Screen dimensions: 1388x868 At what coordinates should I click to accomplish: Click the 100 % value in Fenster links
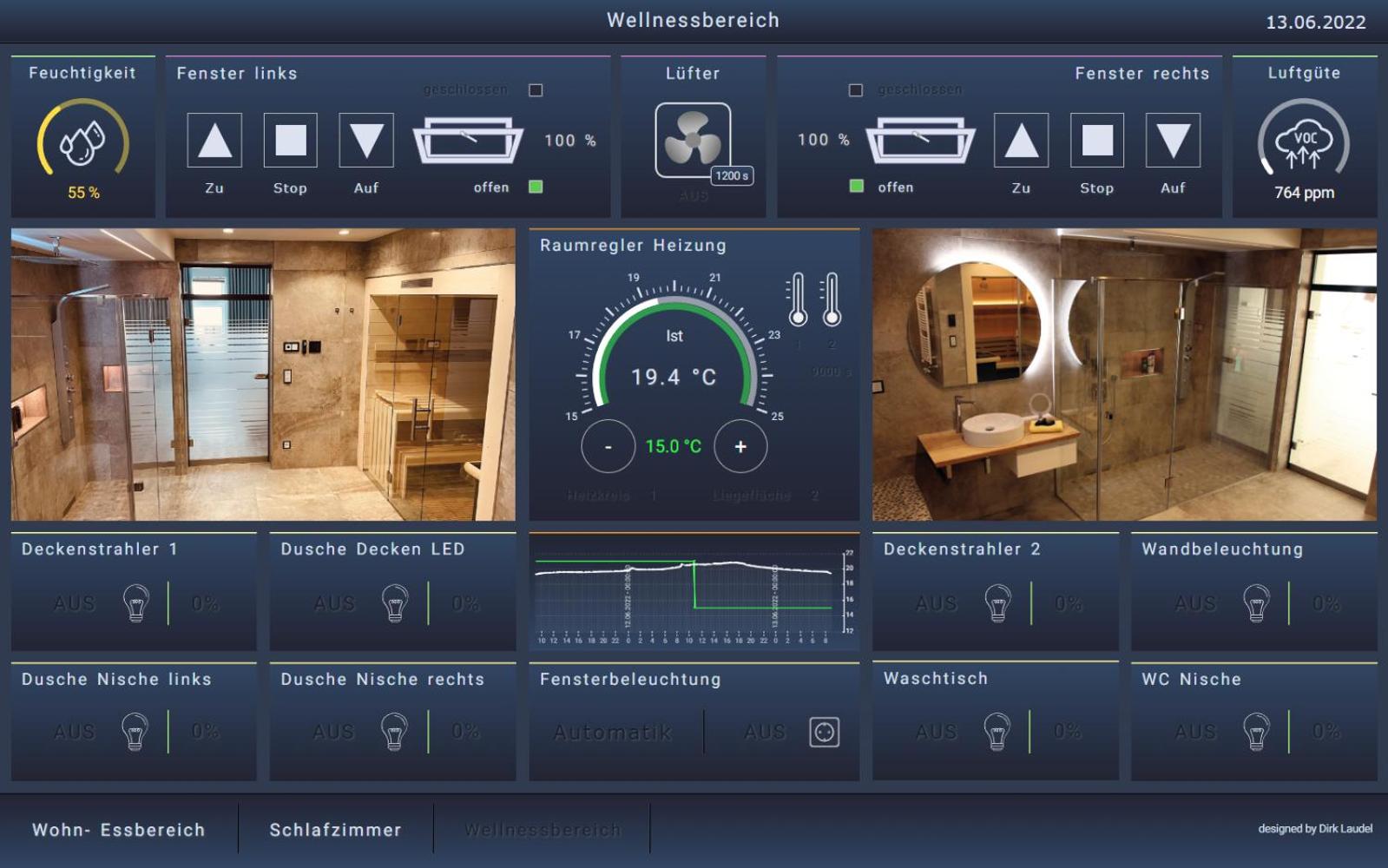570,140
